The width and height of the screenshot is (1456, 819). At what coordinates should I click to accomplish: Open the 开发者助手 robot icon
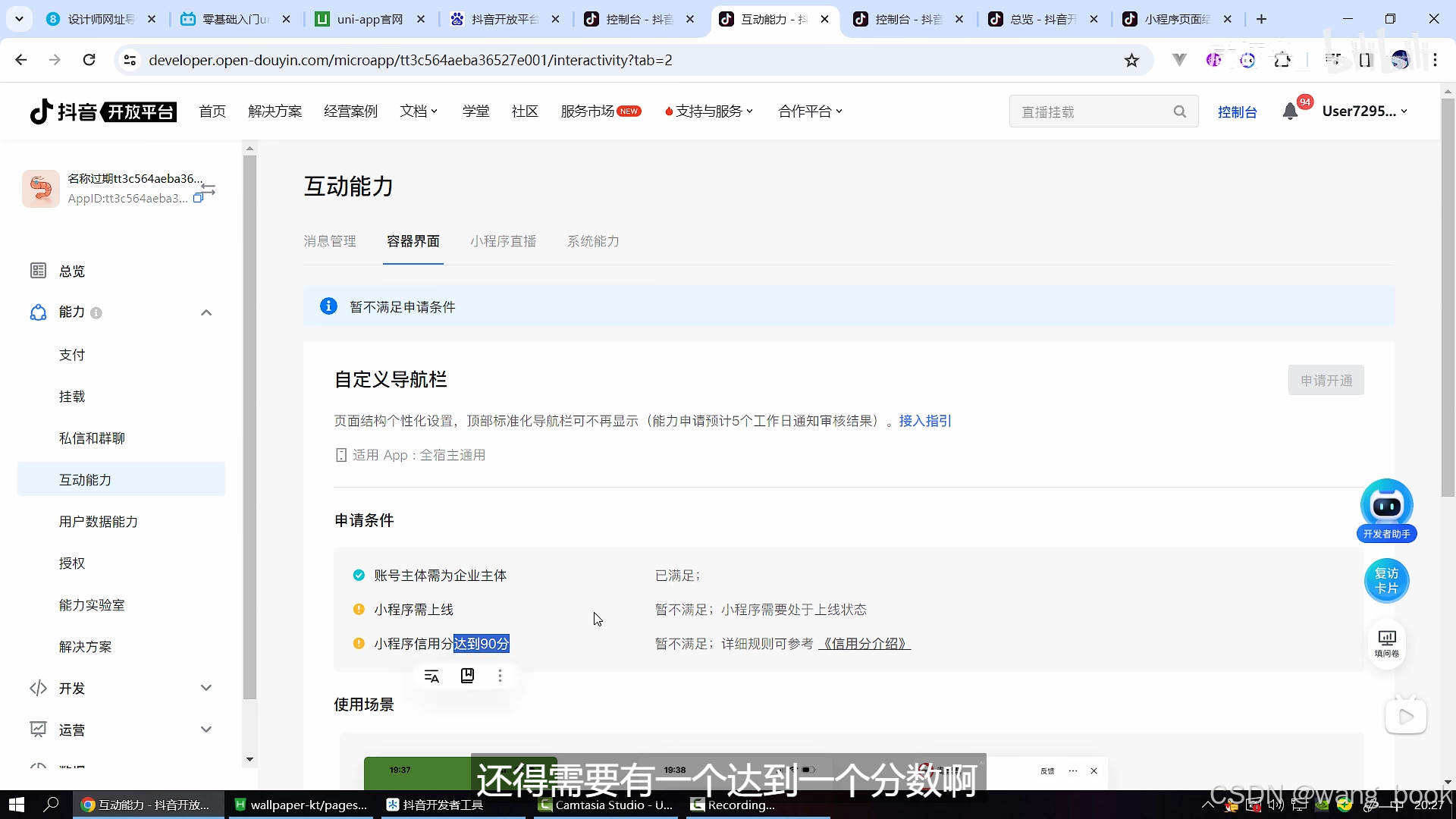1386,506
